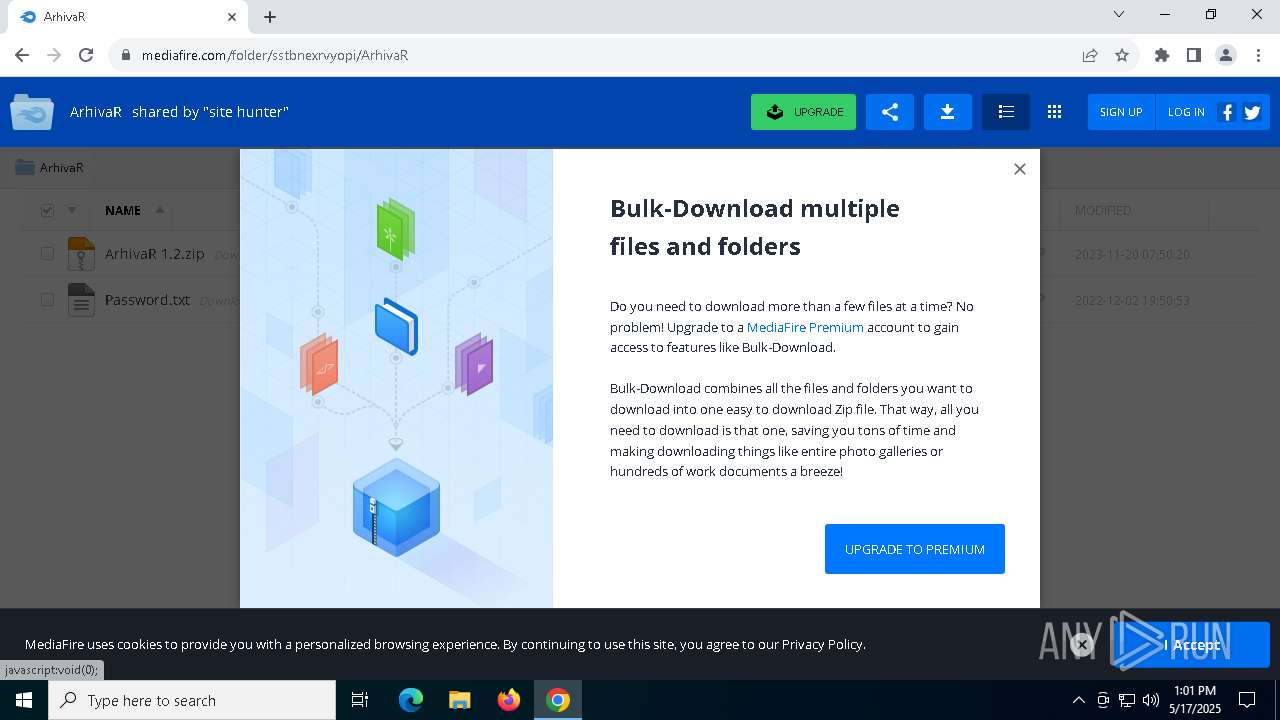Image resolution: width=1280 pixels, height=720 pixels.
Task: Open the notification center icon
Action: [1247, 700]
